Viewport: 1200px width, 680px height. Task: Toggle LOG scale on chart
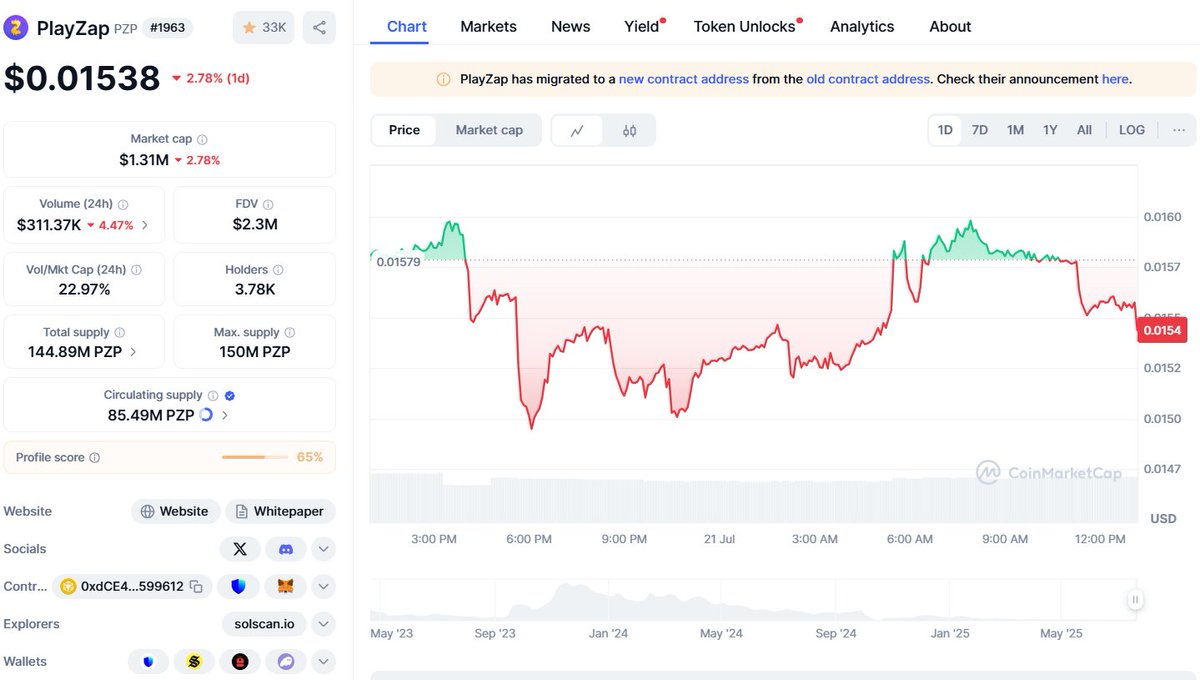click(1132, 130)
